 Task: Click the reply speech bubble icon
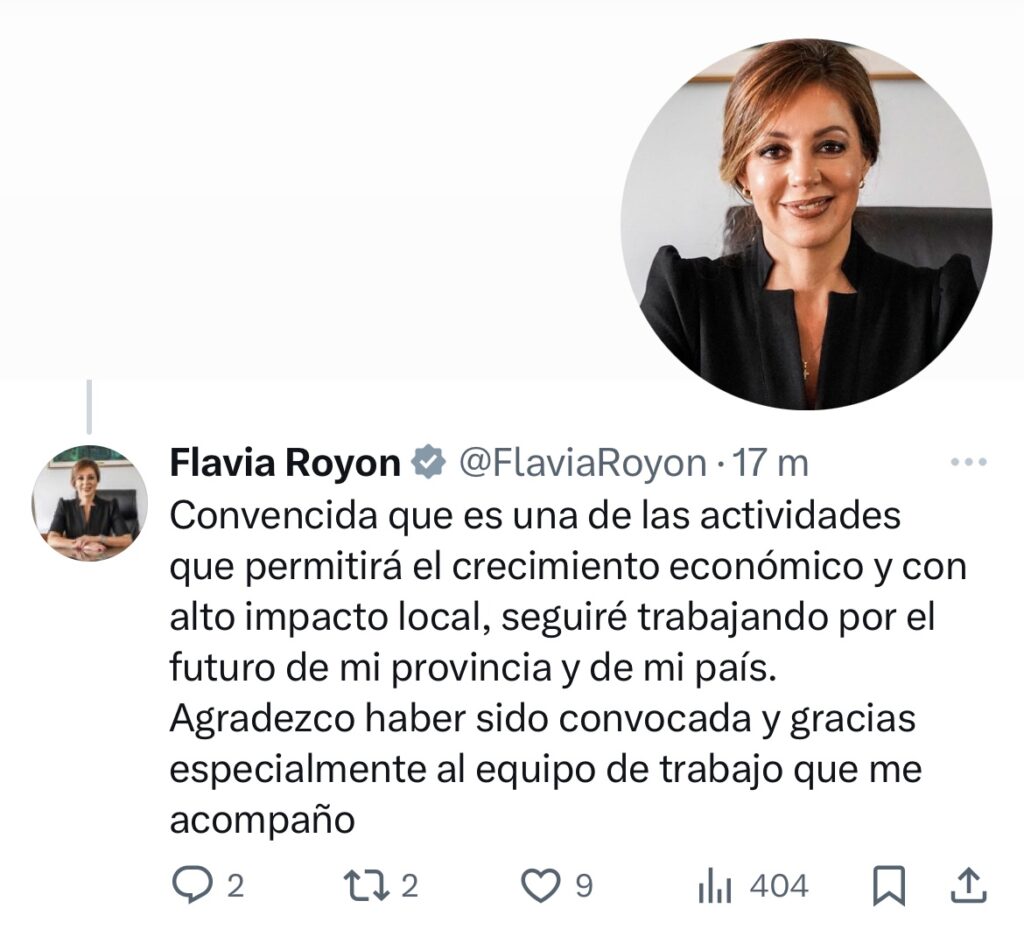tap(191, 885)
